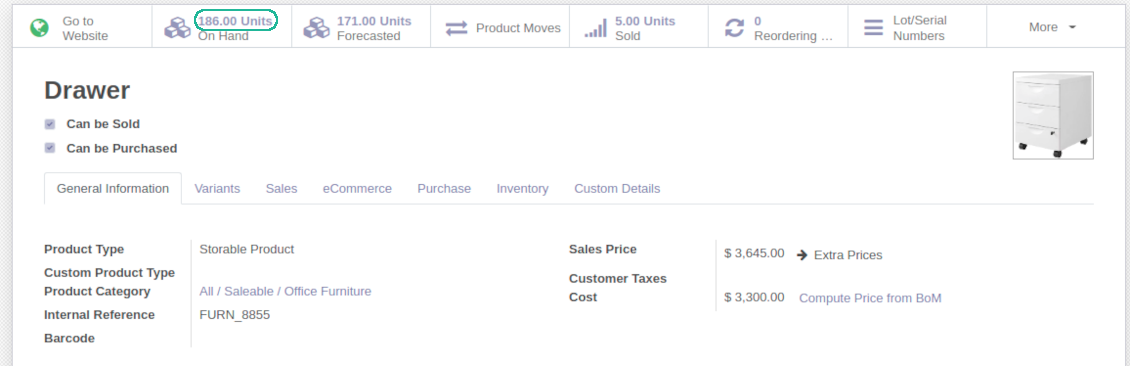Expand the More dropdown menu

pyautogui.click(x=1052, y=27)
